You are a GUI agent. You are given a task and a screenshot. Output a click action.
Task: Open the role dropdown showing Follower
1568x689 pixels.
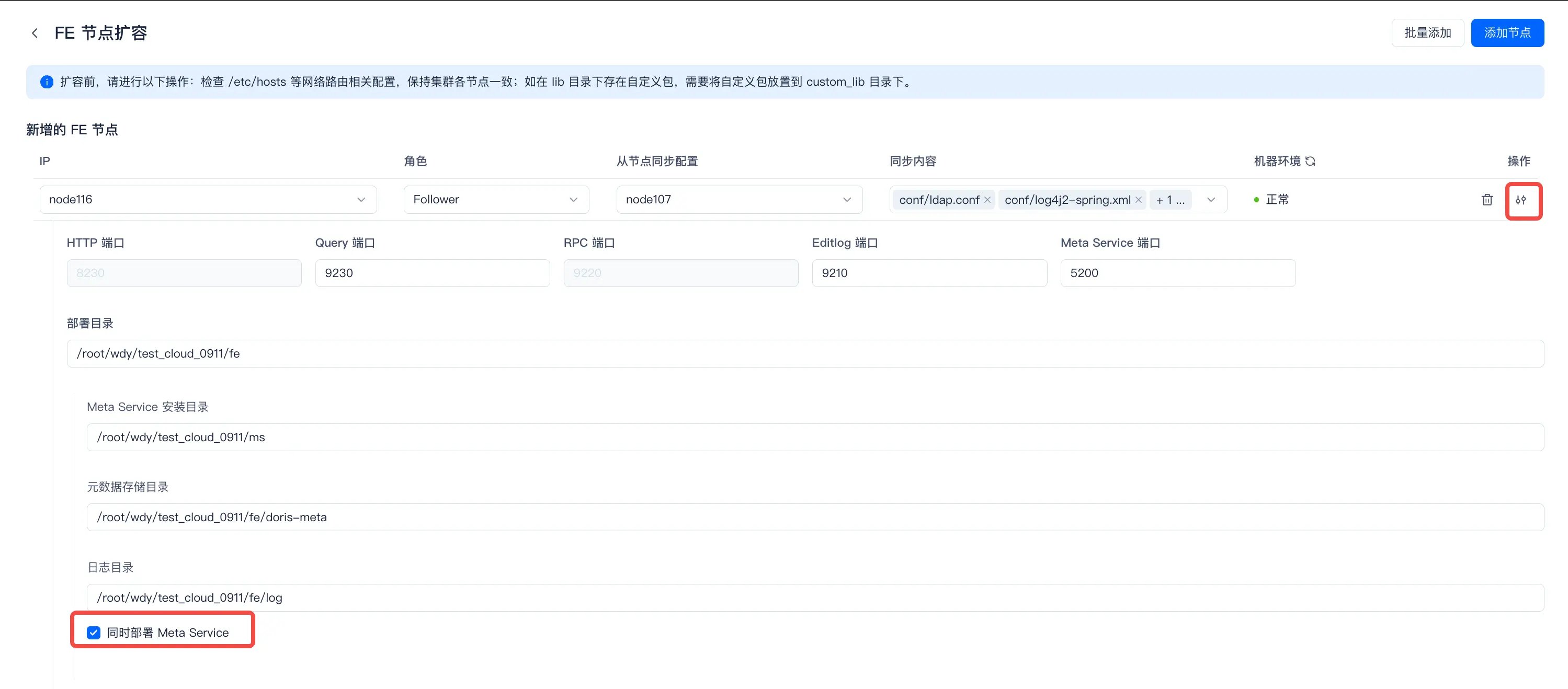pos(496,200)
